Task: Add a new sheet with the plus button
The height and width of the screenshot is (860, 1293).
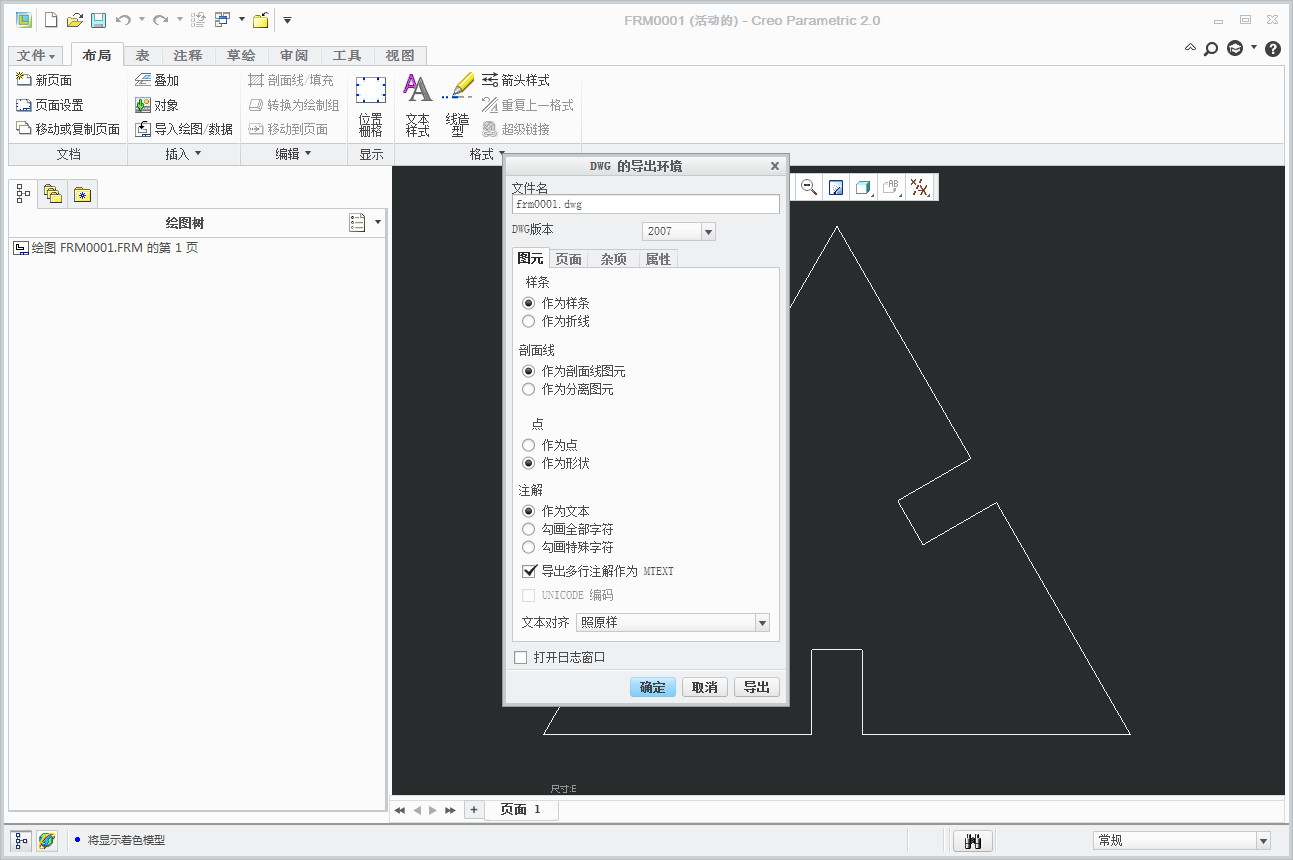Action: (473, 810)
